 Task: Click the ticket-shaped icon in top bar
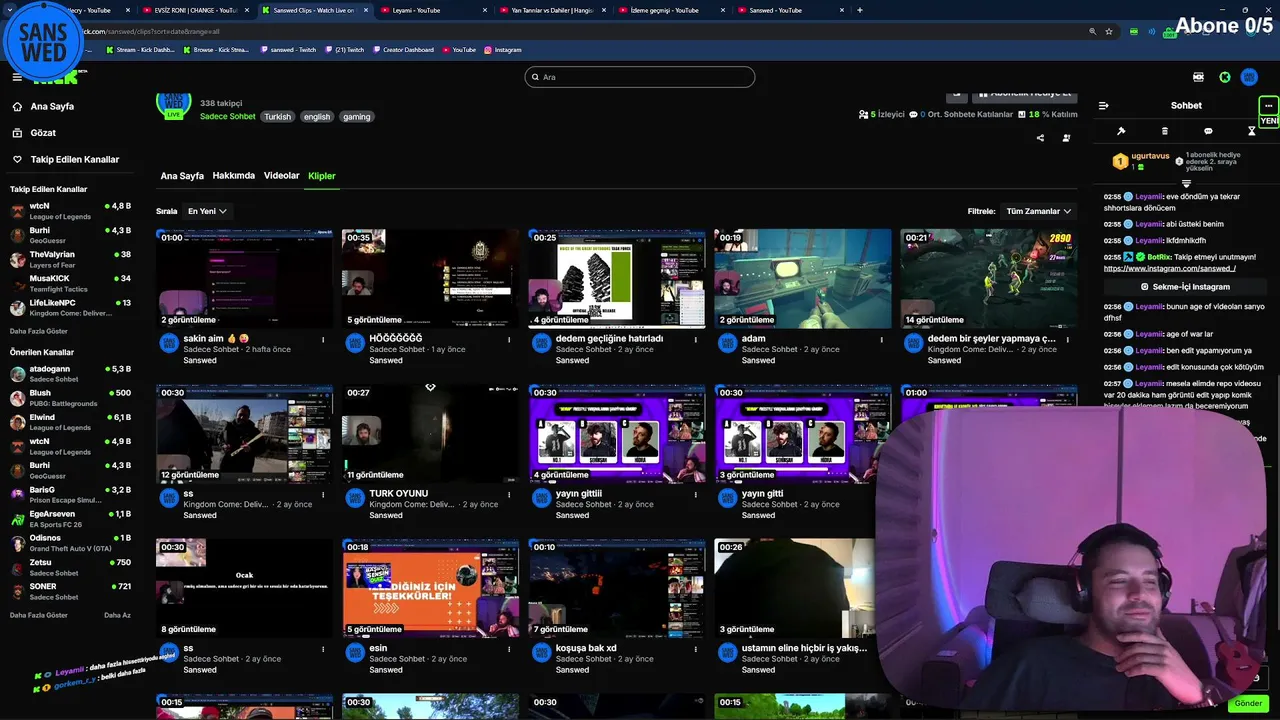pos(1198,77)
